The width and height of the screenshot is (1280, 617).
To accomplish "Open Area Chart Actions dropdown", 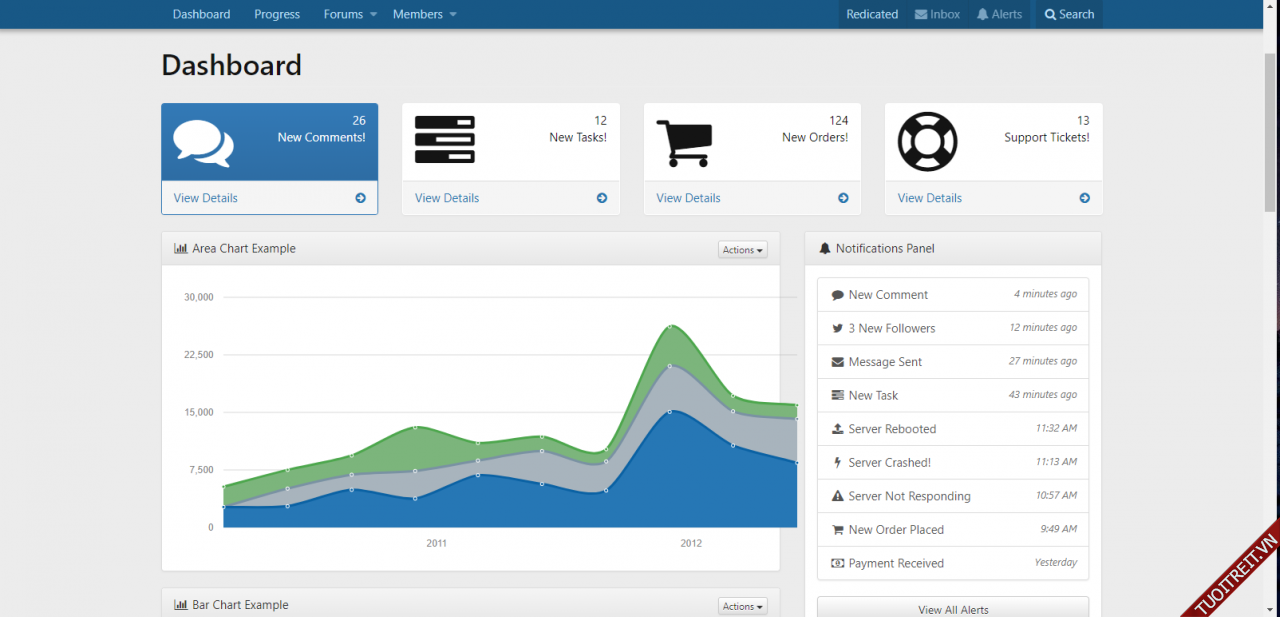I will 743,250.
